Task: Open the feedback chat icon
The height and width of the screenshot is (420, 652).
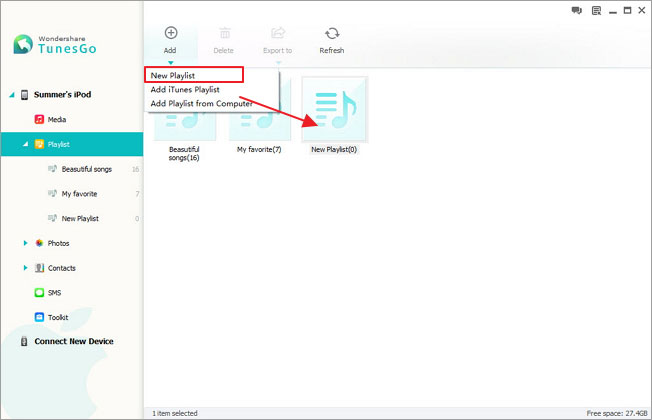Action: point(576,10)
